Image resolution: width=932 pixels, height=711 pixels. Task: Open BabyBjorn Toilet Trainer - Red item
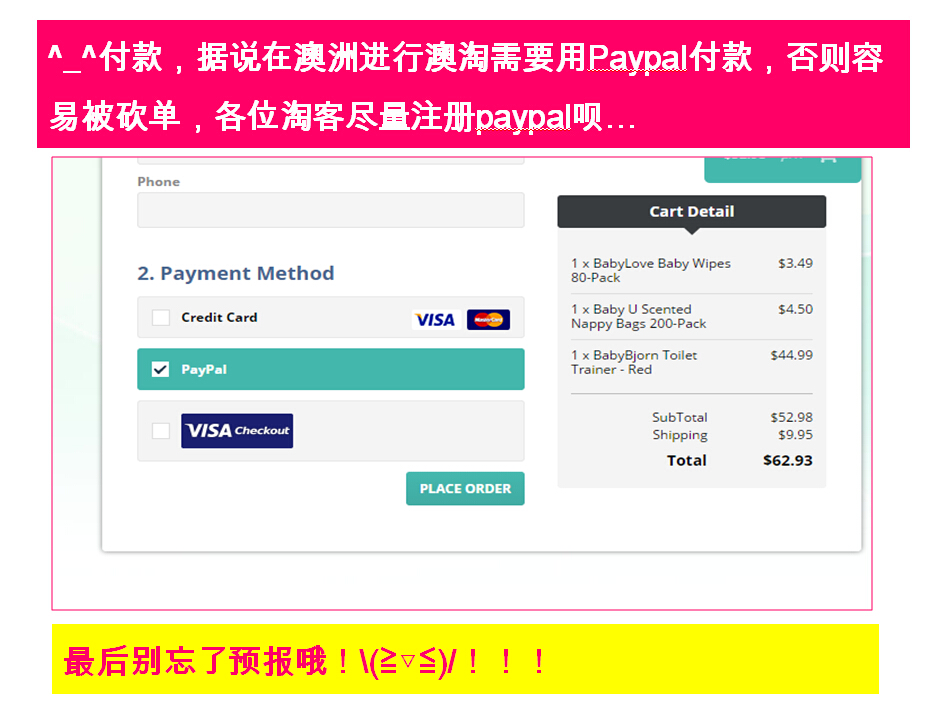click(634, 362)
